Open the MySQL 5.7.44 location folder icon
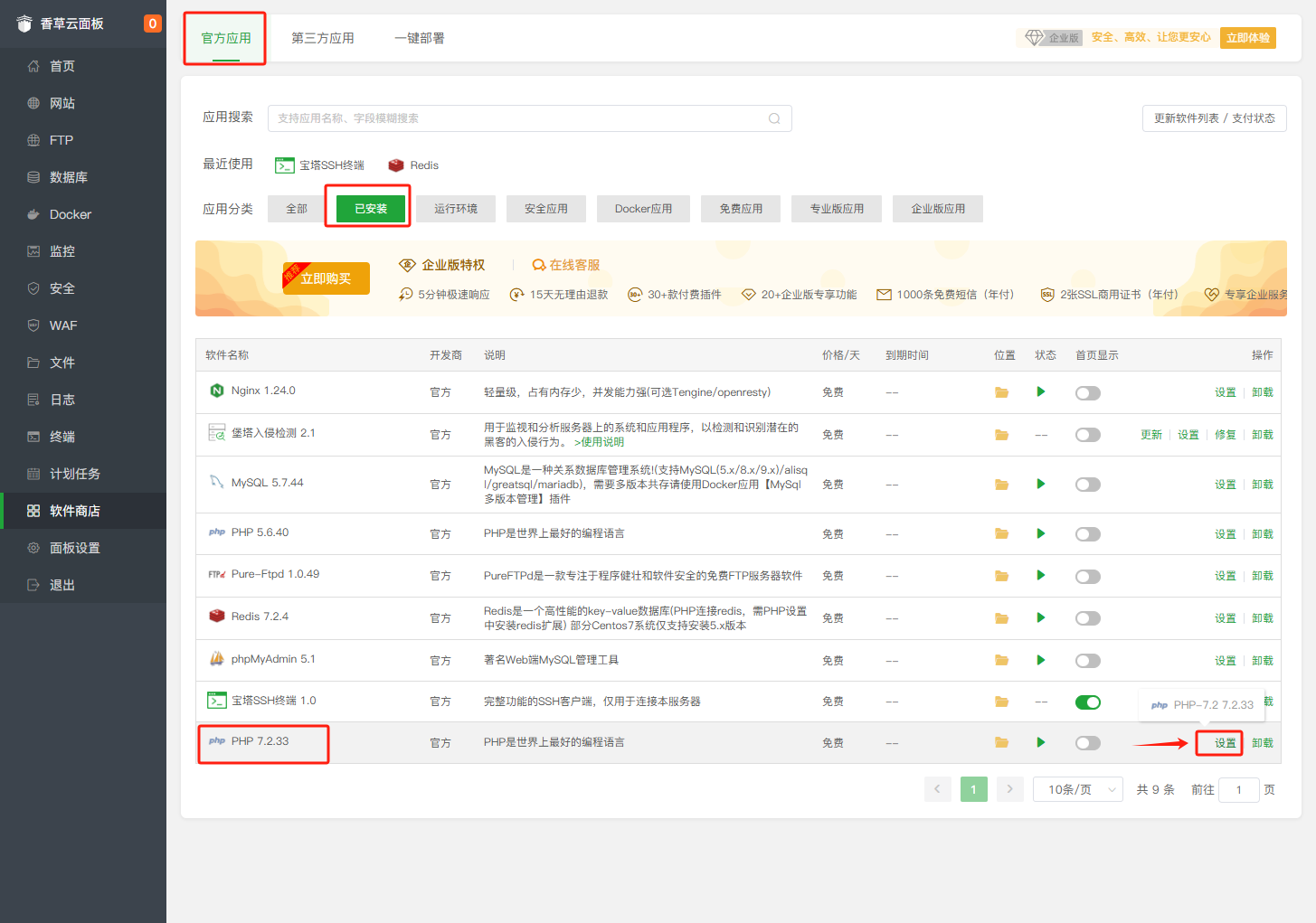The image size is (1316, 923). [x=1001, y=485]
